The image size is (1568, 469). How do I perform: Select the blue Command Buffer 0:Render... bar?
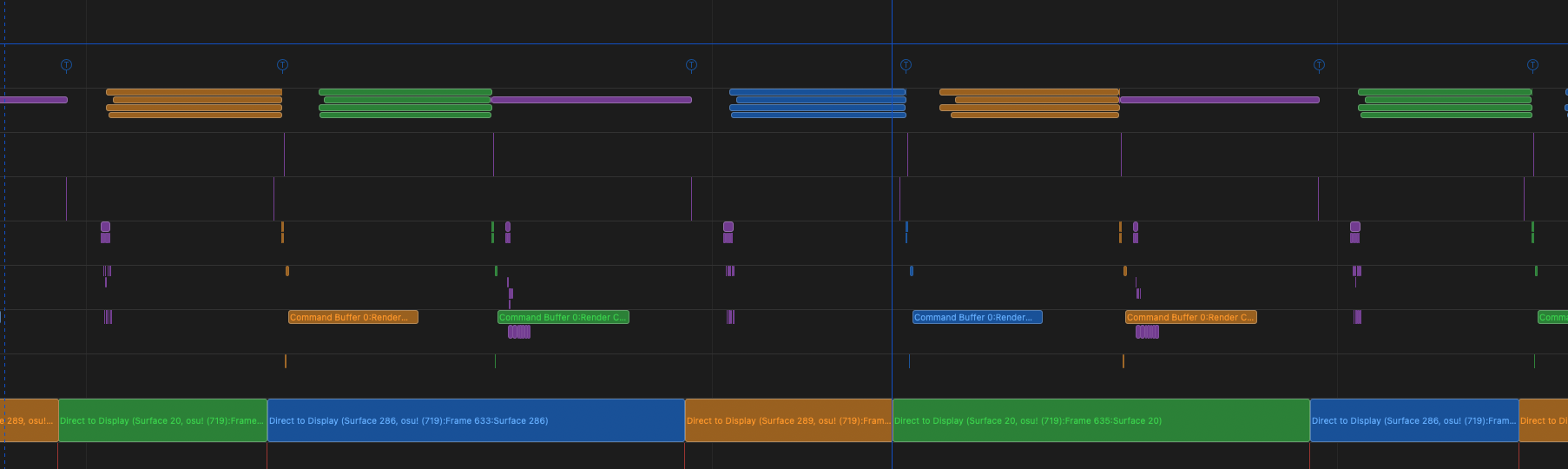(978, 317)
